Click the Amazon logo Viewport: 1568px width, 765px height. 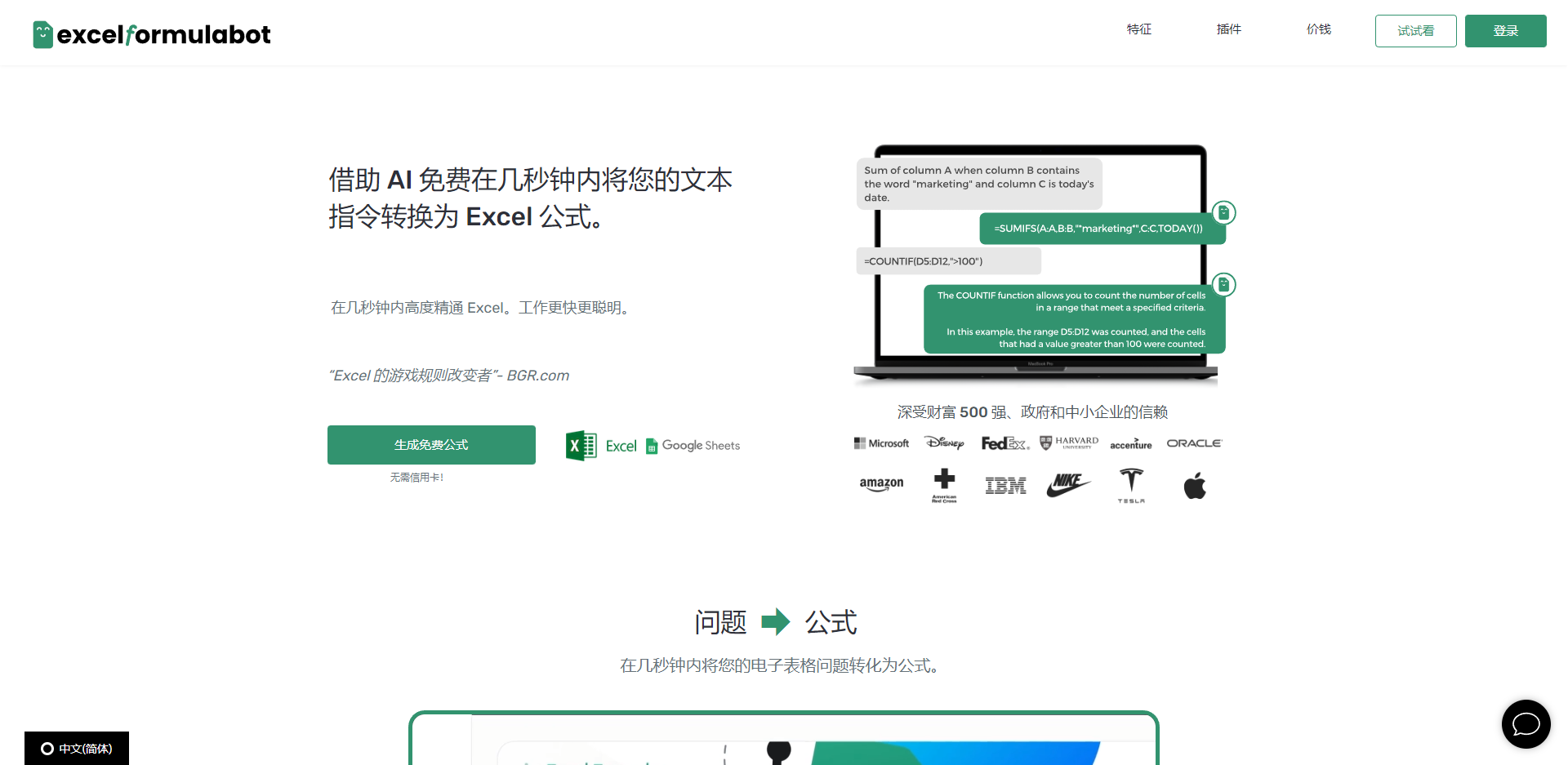[881, 484]
